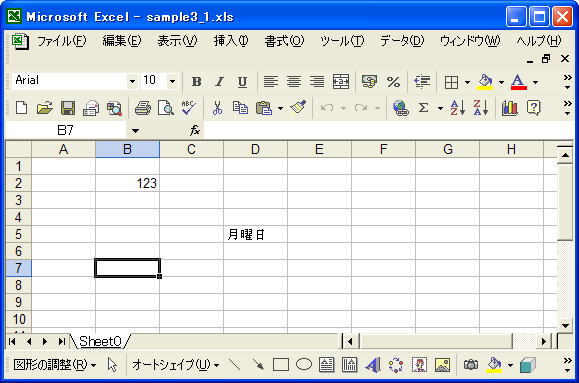Viewport: 579px width, 383px height.
Task: Select the Line drawing tool
Action: 234,365
